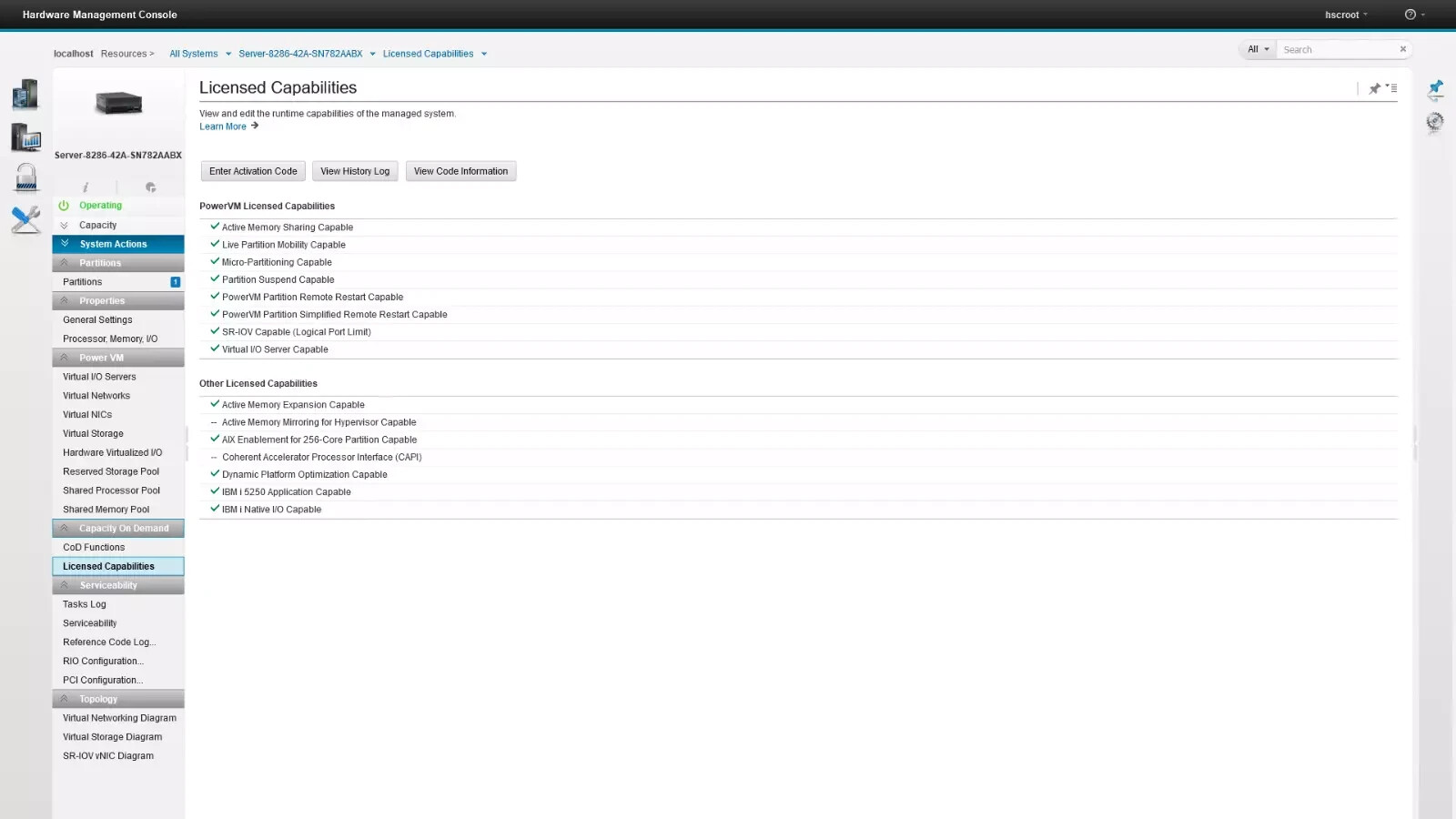
Task: Click the information 'i' icon under server name
Action: pos(86,187)
